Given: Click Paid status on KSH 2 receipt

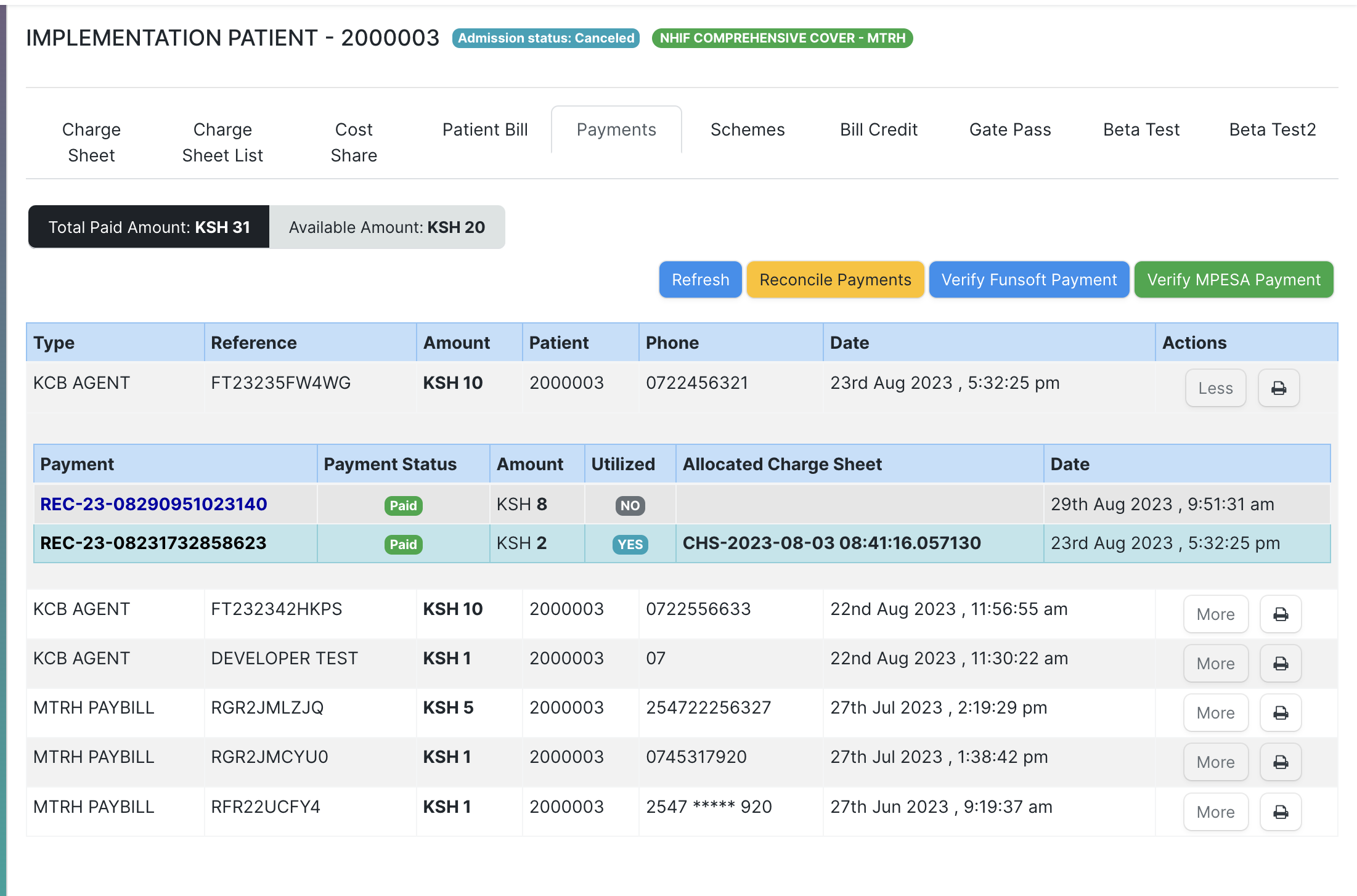Looking at the screenshot, I should pyautogui.click(x=404, y=545).
